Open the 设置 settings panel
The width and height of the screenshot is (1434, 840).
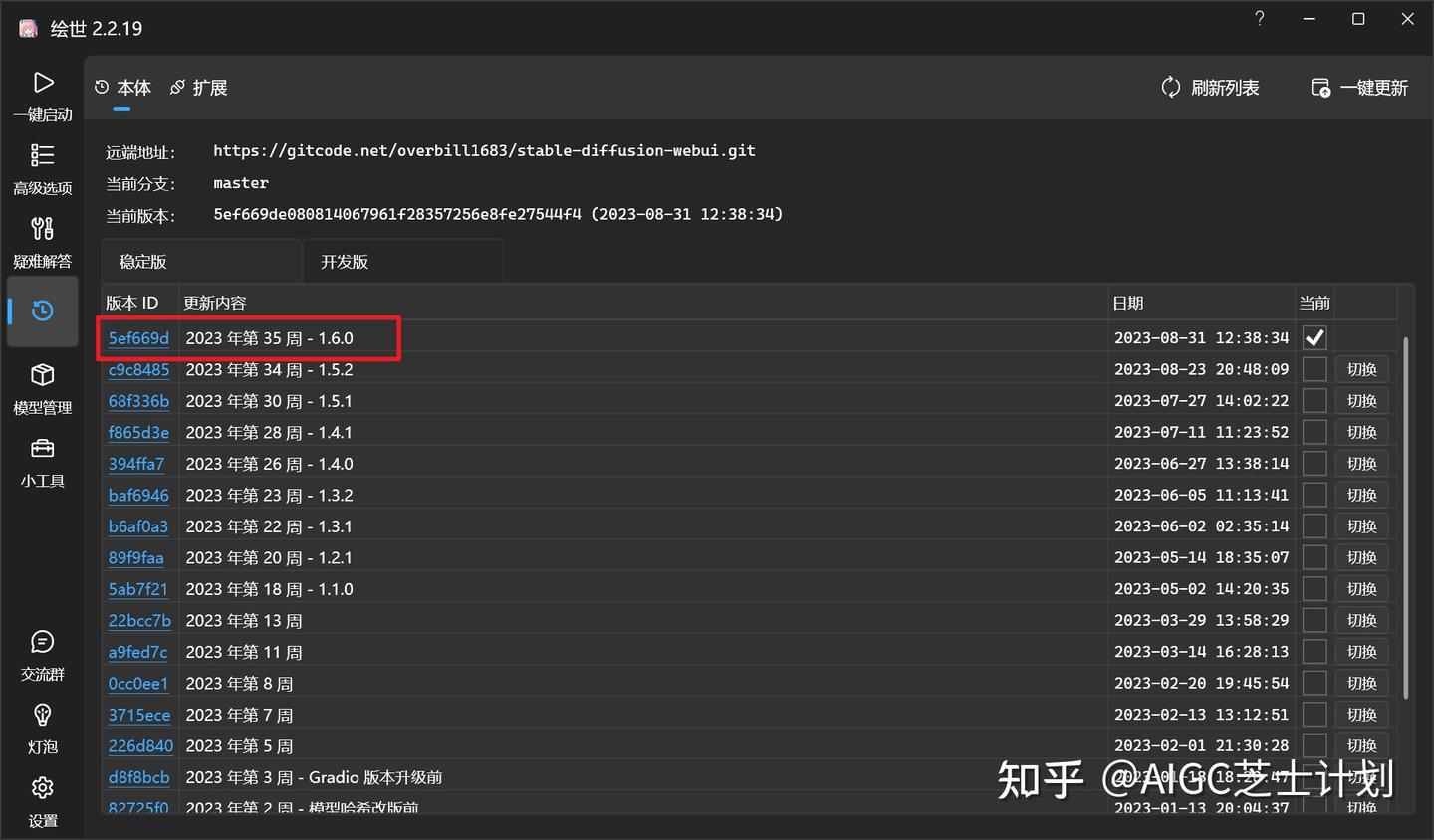coord(43,800)
